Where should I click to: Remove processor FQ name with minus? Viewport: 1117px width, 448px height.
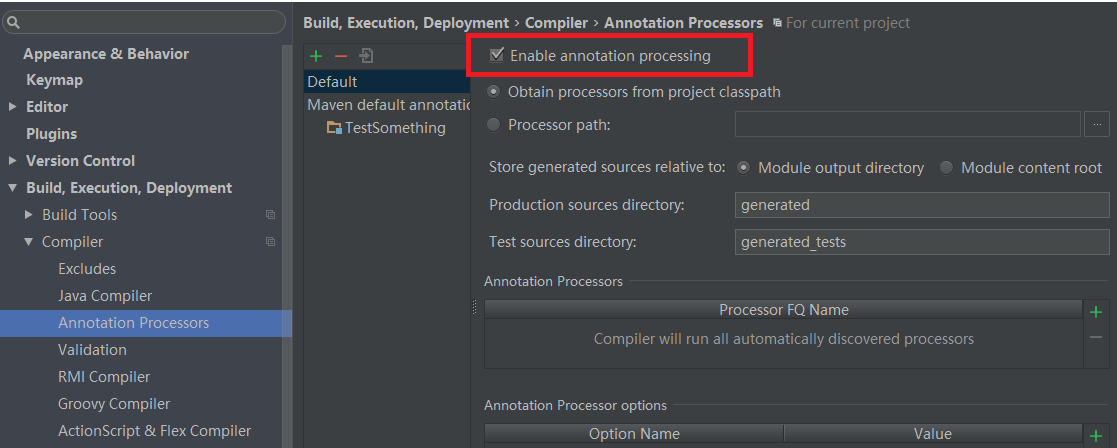tap(1096, 338)
